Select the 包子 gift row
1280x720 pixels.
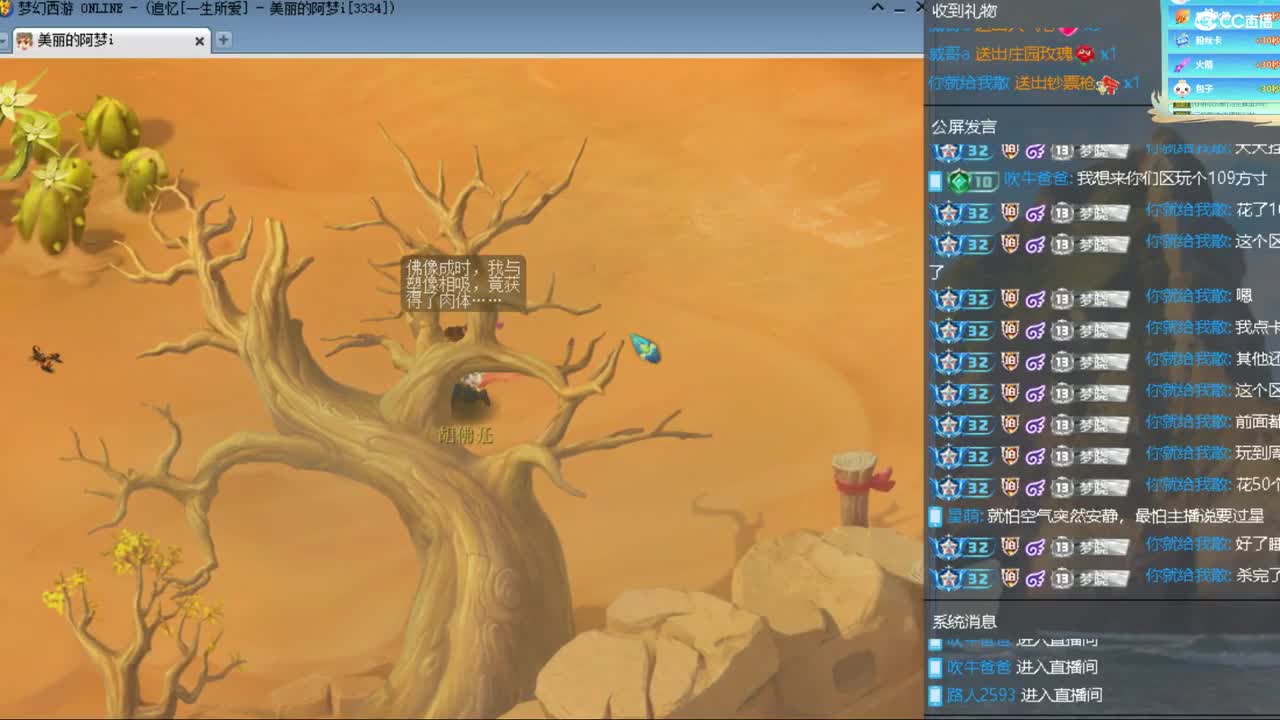[x=1226, y=89]
